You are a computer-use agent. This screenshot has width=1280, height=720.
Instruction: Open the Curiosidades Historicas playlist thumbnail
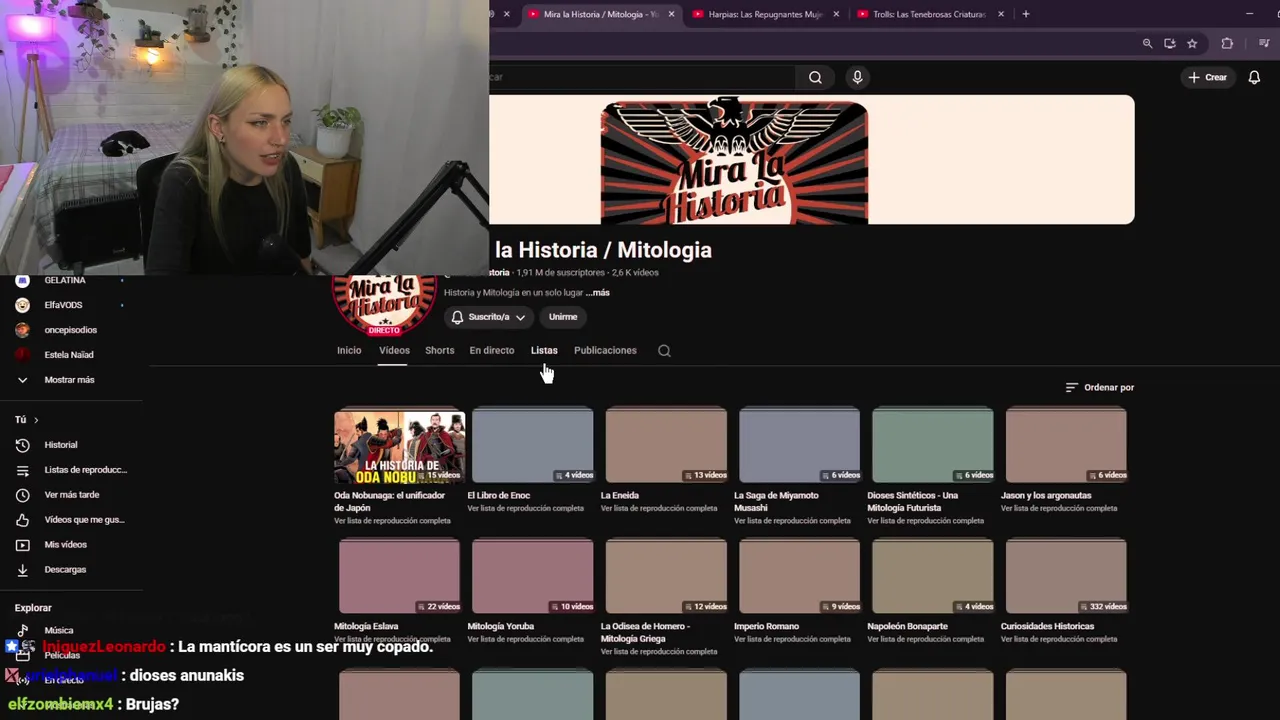(x=1066, y=576)
